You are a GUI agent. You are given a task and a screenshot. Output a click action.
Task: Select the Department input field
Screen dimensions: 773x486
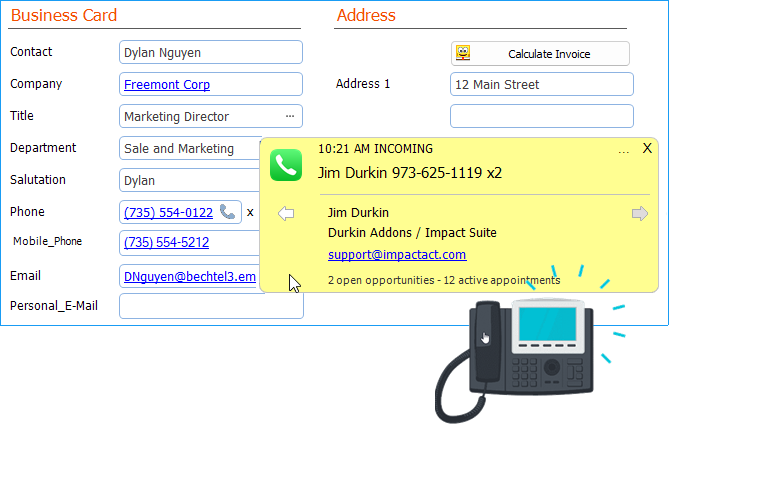[188, 148]
